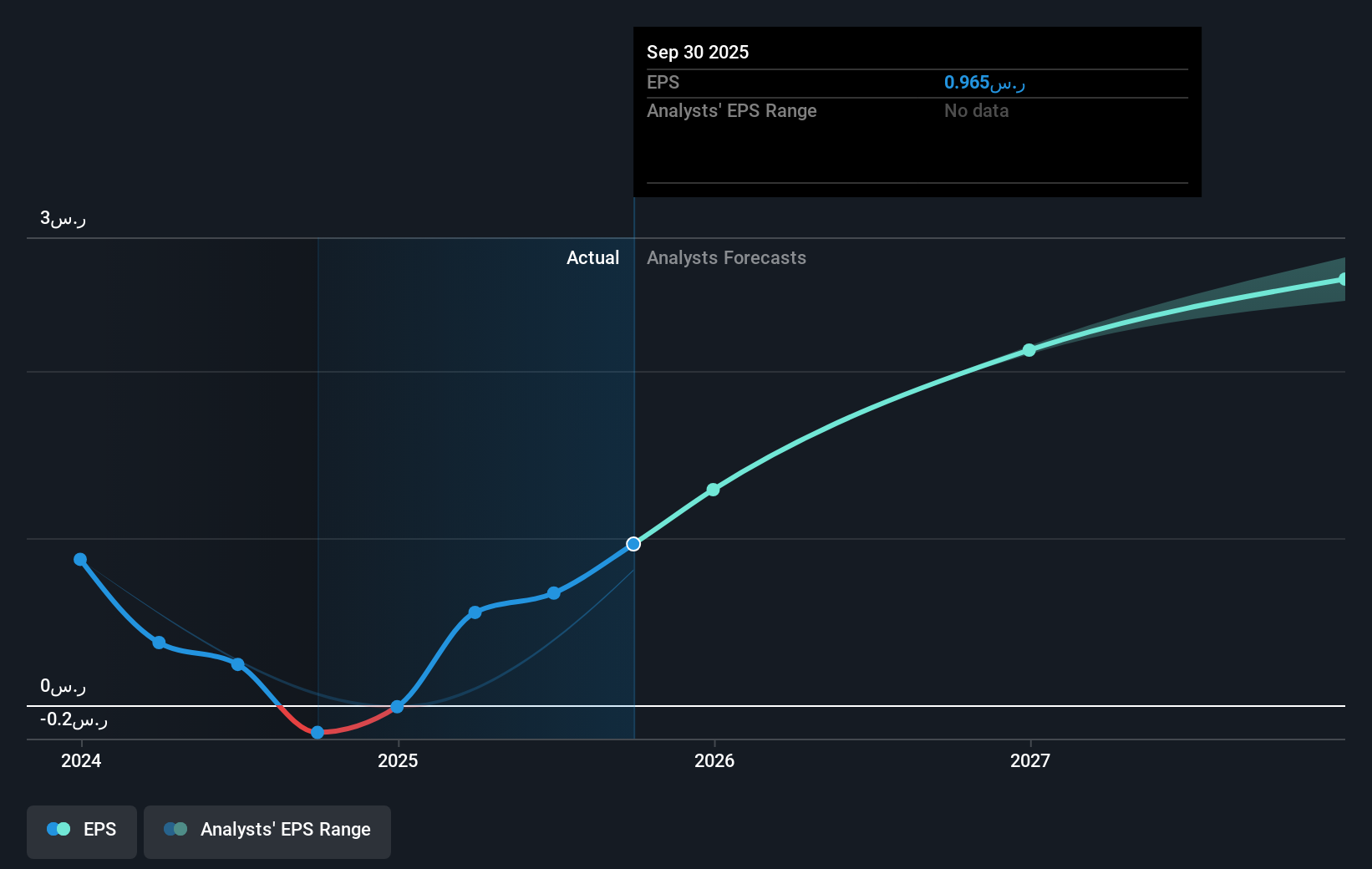Click the 2026 forecast data point
This screenshot has width=1372, height=869.
pos(713,490)
